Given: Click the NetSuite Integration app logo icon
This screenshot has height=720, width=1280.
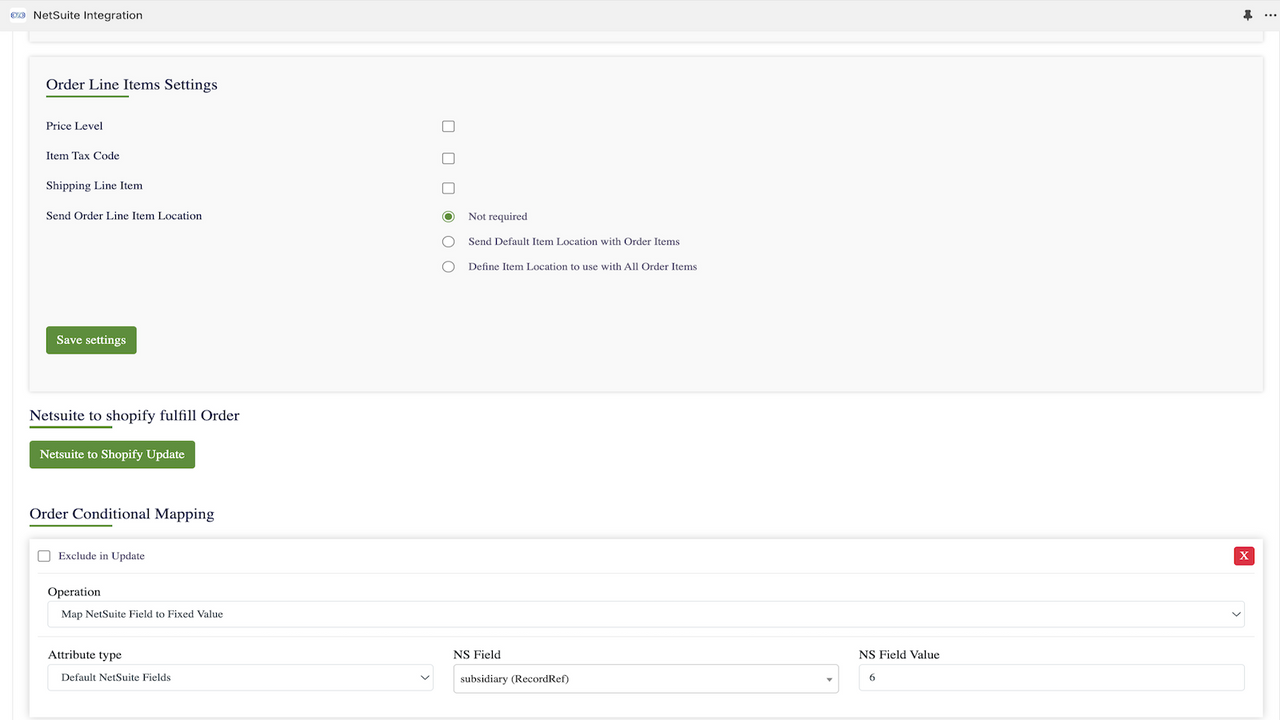Looking at the screenshot, I should pos(17,15).
